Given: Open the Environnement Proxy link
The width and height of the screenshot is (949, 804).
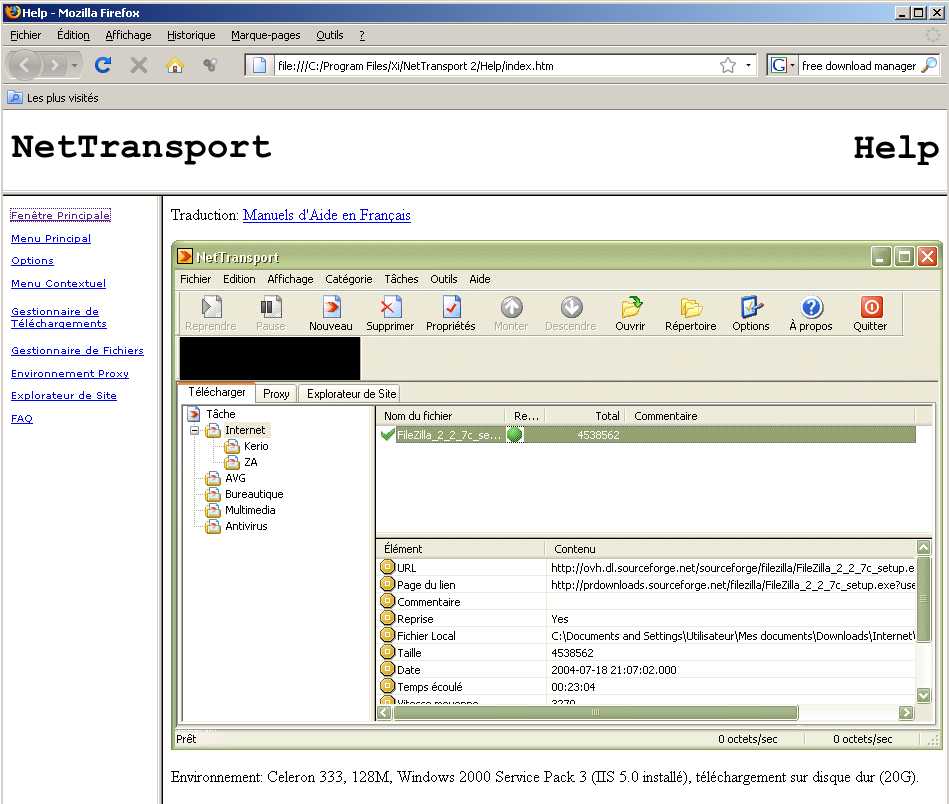Looking at the screenshot, I should pos(70,374).
